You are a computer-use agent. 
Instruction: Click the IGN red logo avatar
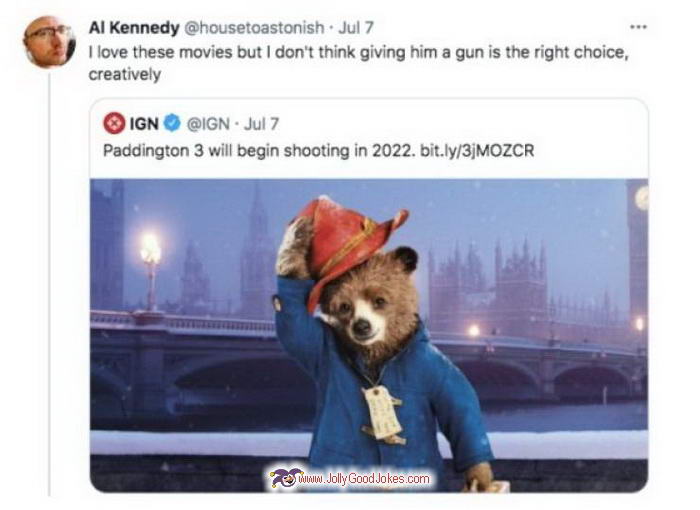coord(114,123)
